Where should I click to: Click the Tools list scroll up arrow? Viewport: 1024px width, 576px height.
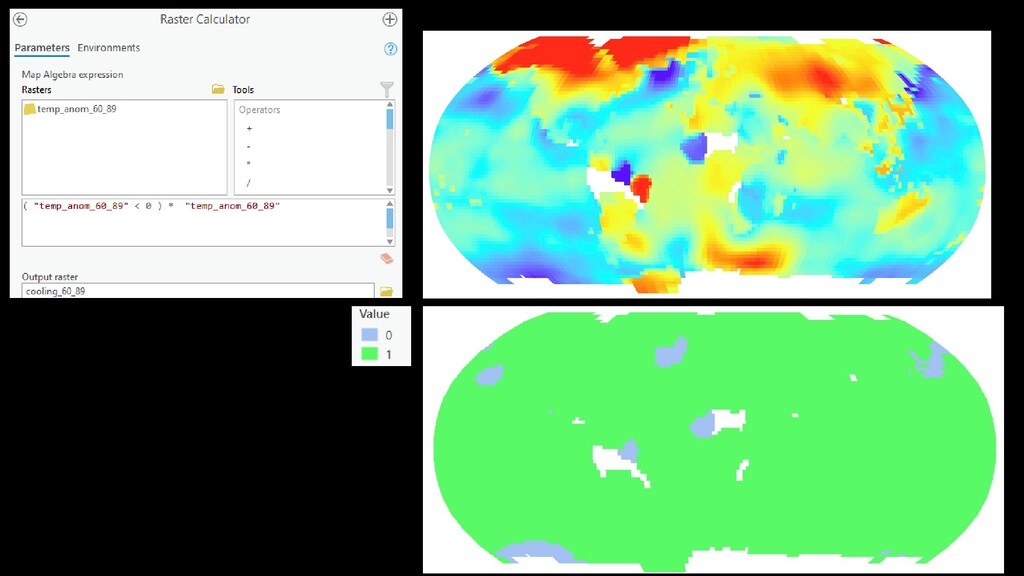point(390,104)
